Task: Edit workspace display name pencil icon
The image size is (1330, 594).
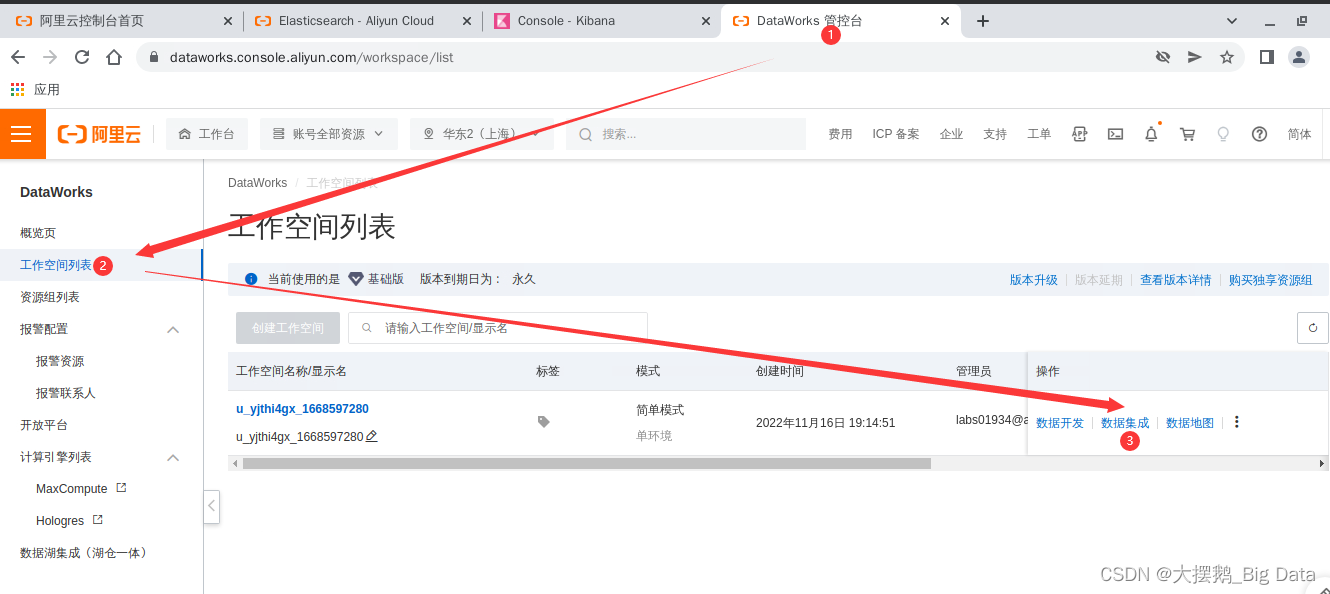Action: point(372,436)
